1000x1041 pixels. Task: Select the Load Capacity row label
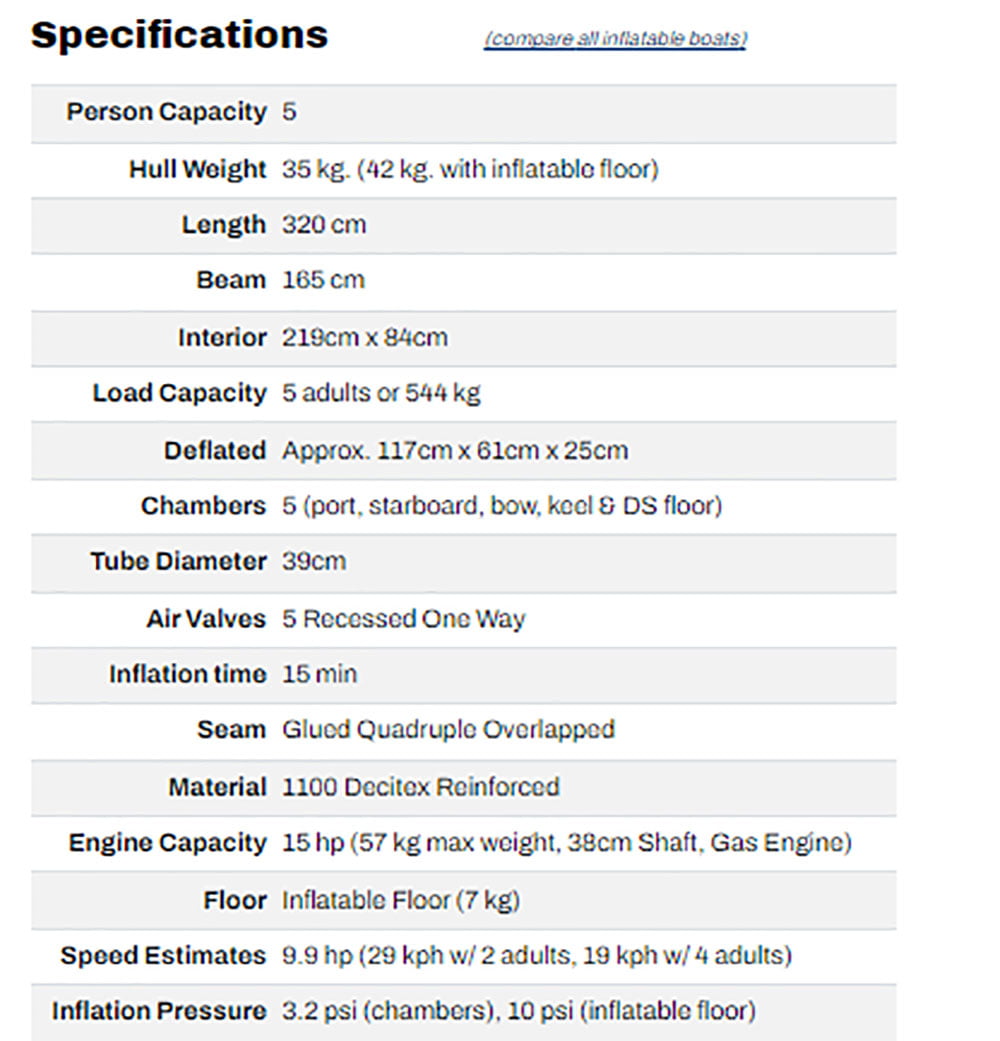(179, 394)
